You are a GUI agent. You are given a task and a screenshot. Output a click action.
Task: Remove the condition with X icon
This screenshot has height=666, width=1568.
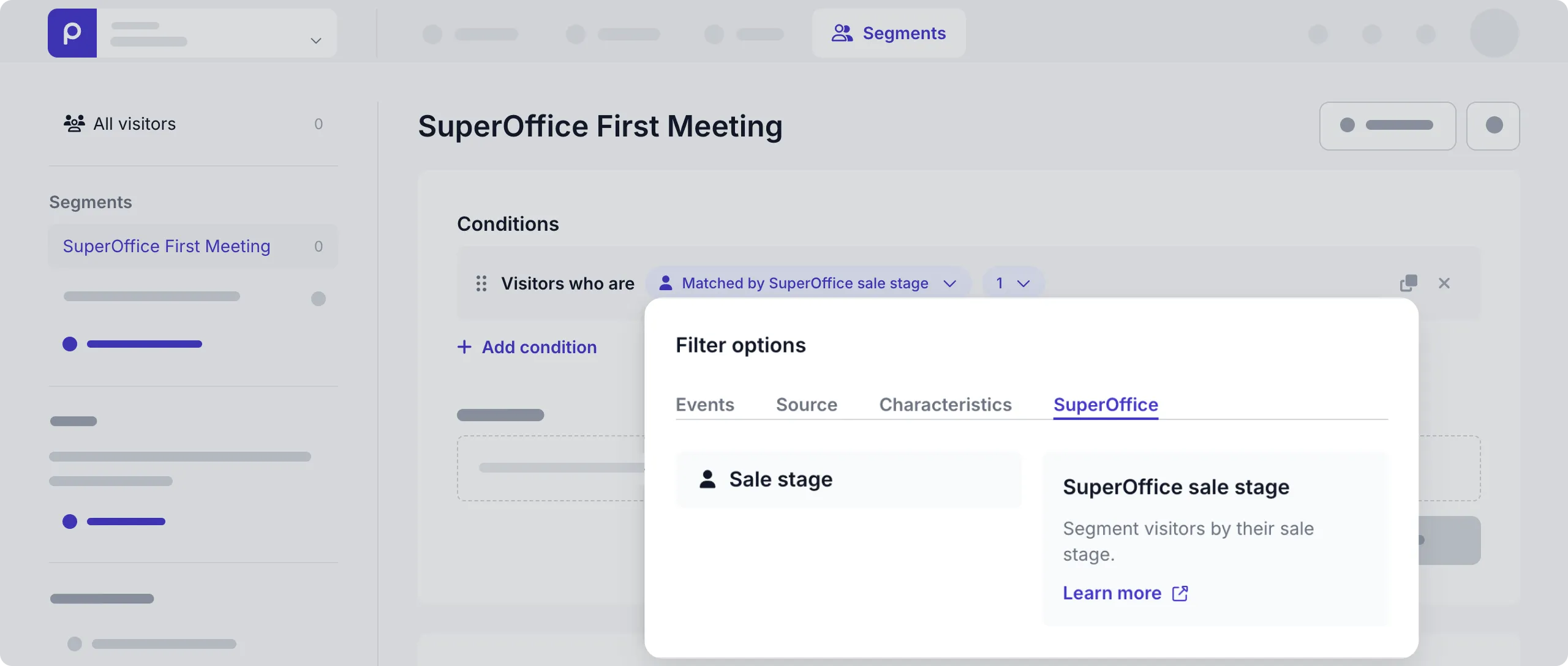(x=1444, y=283)
